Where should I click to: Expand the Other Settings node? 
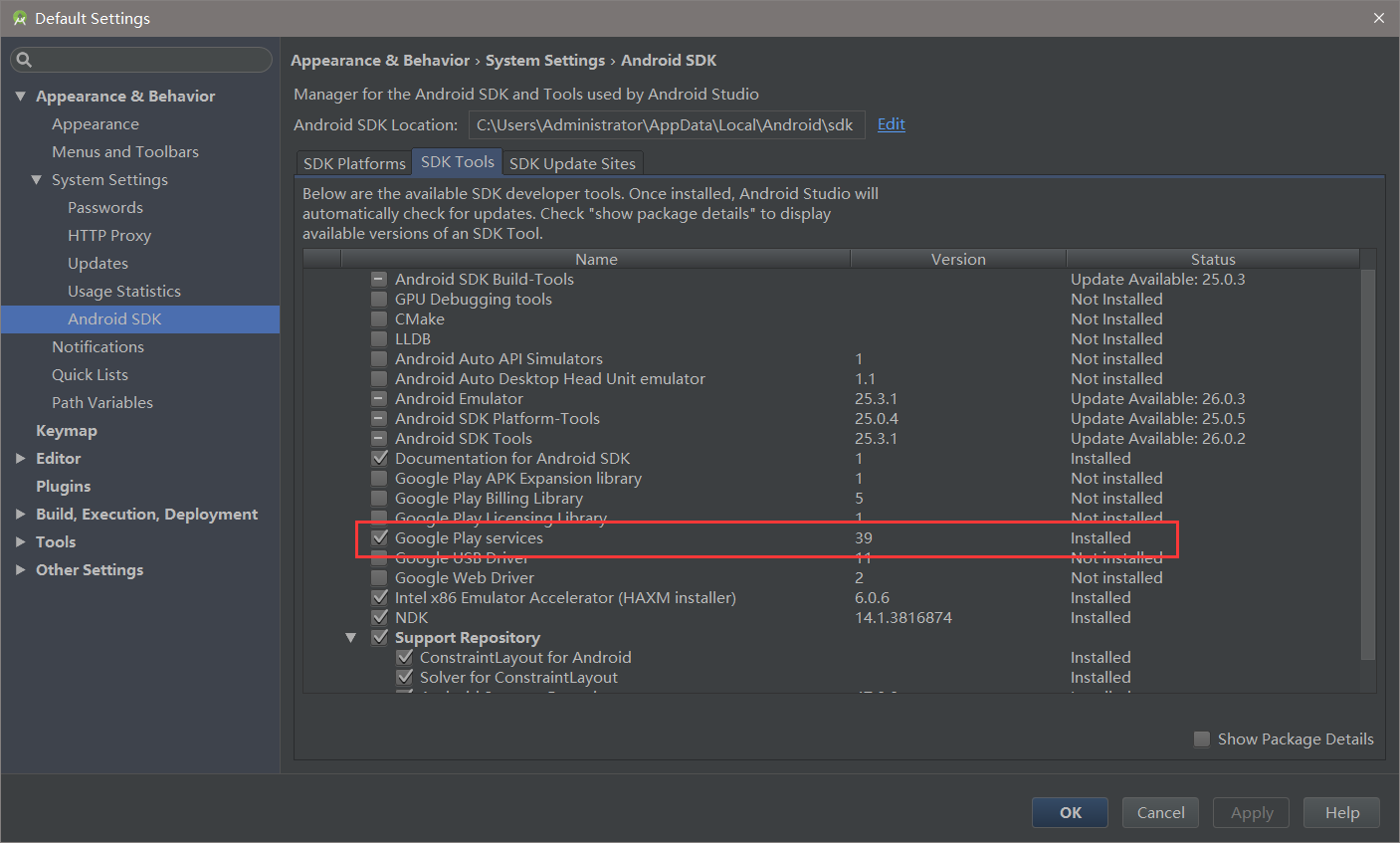(21, 570)
